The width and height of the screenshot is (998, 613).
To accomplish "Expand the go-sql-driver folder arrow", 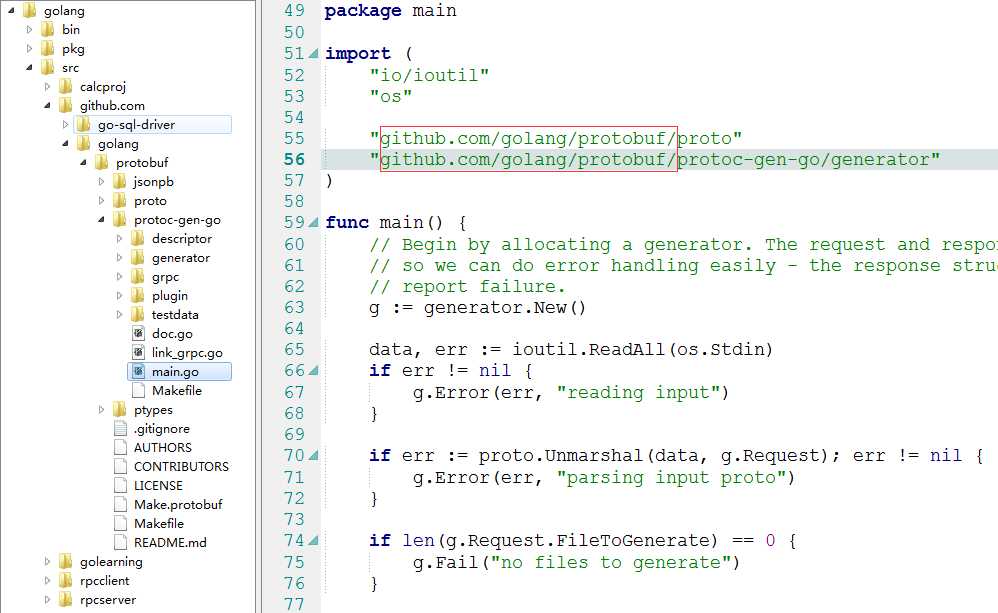I will pyautogui.click(x=65, y=125).
